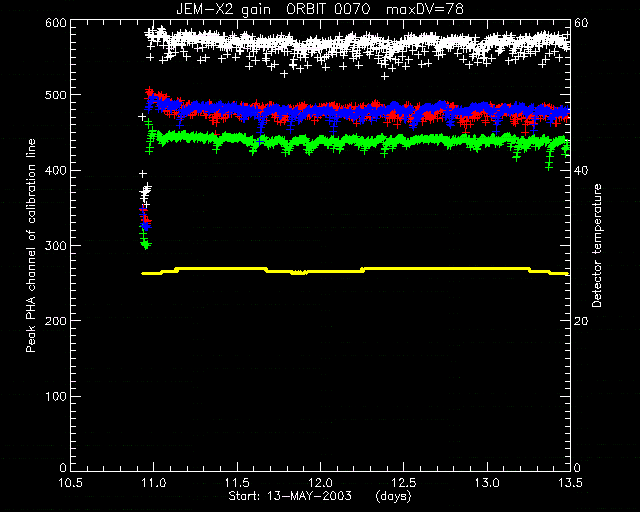Click the yellow detector temperature line
Image resolution: width=640 pixels, height=512 pixels.
355,271
